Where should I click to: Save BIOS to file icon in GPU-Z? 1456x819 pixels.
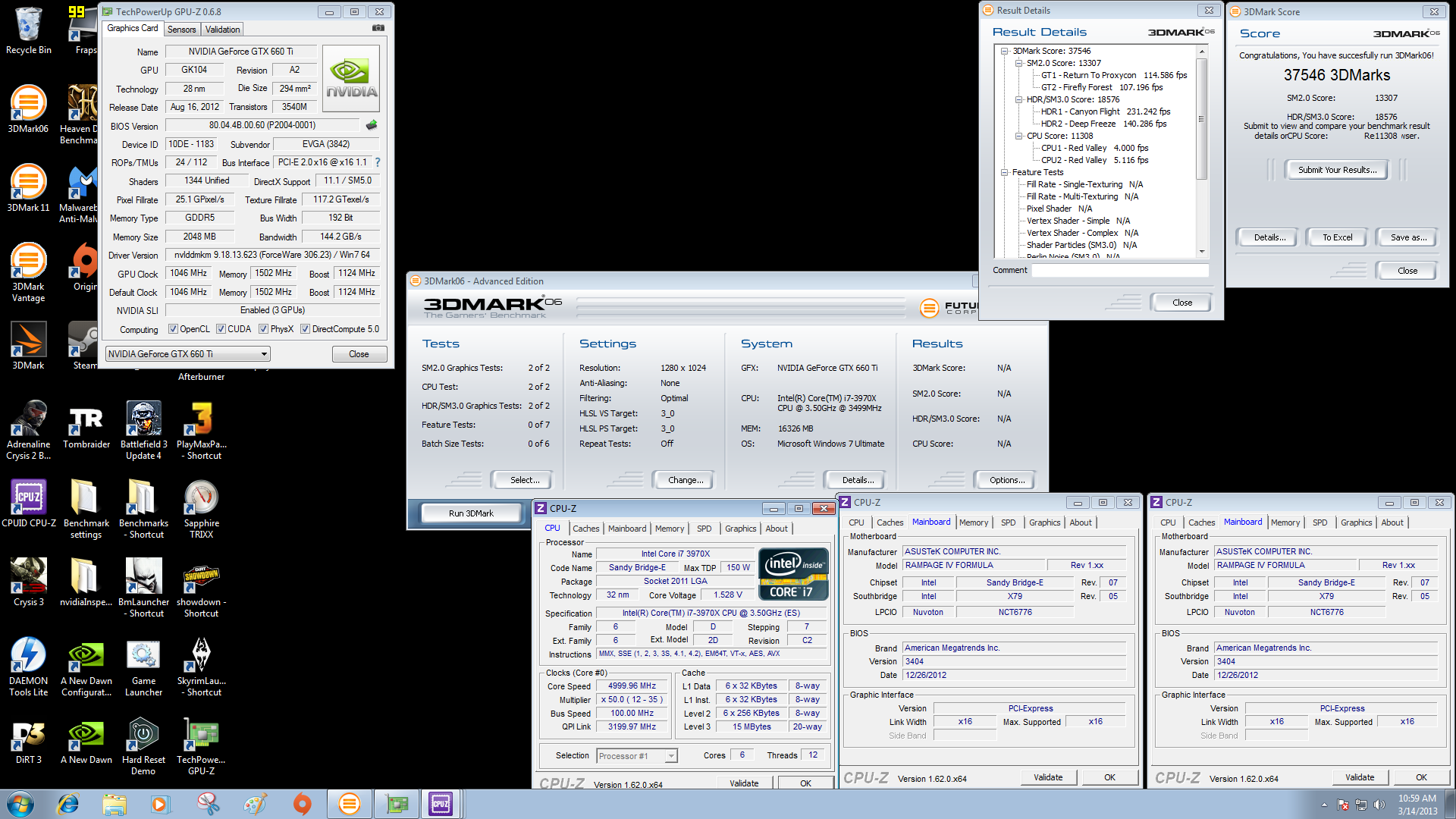coord(372,125)
